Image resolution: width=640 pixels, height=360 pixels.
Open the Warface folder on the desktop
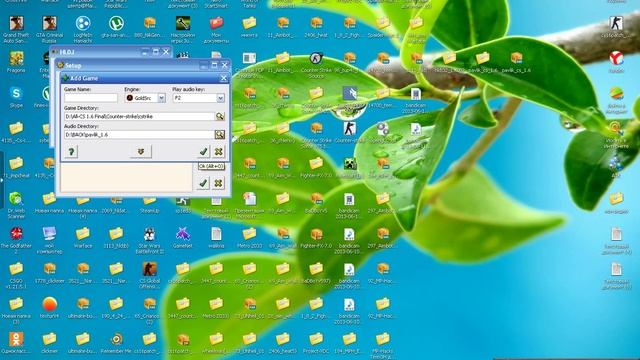[x=83, y=234]
